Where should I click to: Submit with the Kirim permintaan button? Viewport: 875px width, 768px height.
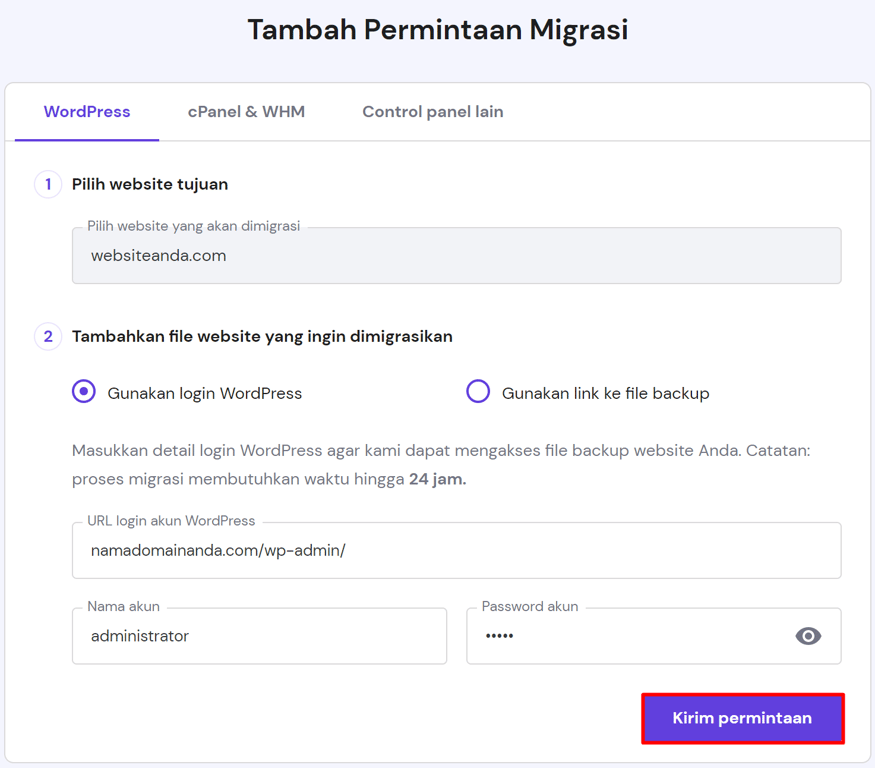tap(742, 718)
